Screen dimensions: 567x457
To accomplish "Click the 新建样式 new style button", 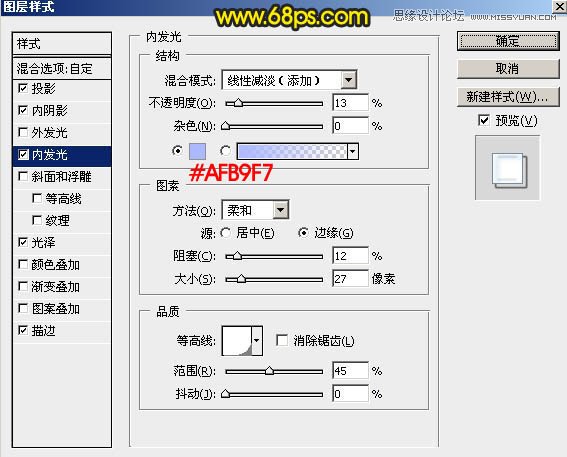I will click(508, 97).
